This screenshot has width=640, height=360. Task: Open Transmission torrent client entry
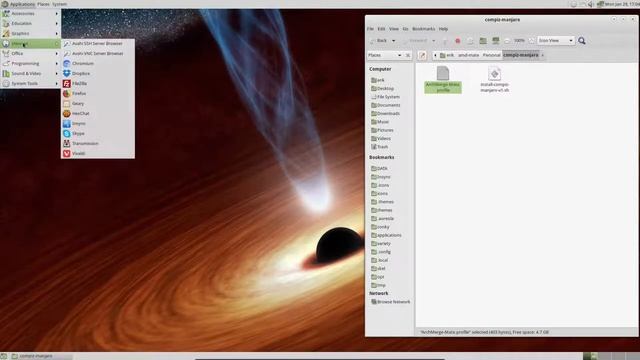click(x=98, y=144)
